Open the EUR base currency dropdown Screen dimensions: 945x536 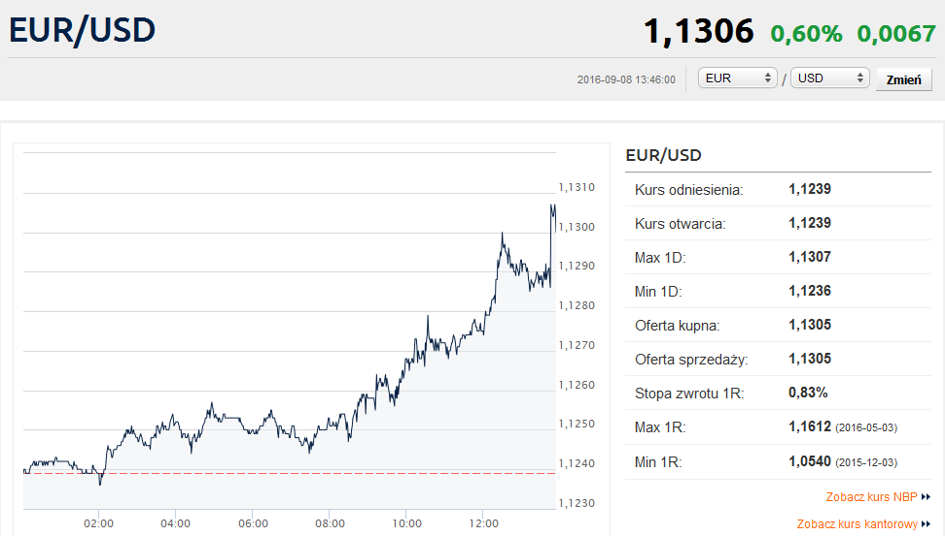[737, 78]
